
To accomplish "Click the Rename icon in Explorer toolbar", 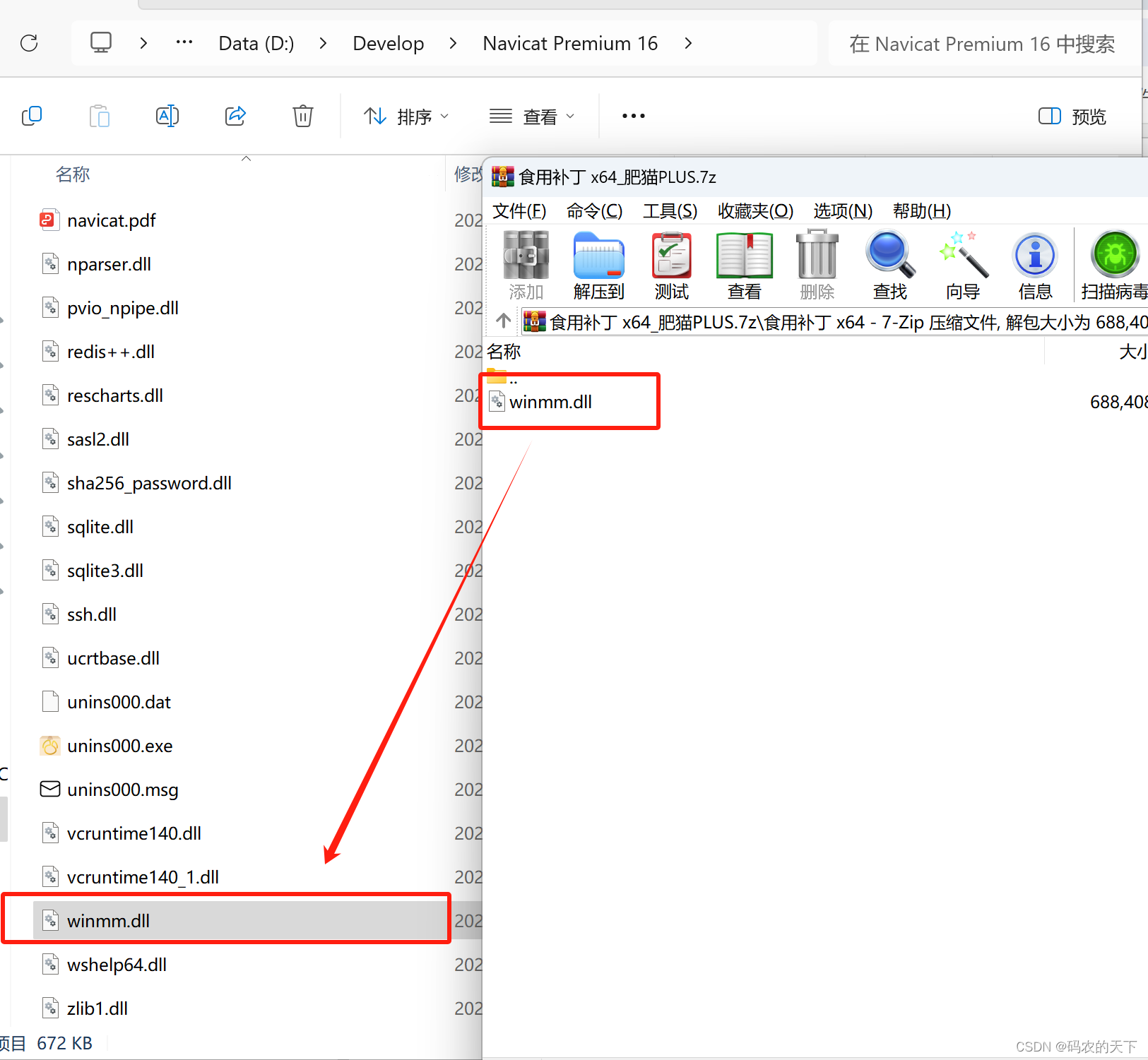I will [167, 116].
